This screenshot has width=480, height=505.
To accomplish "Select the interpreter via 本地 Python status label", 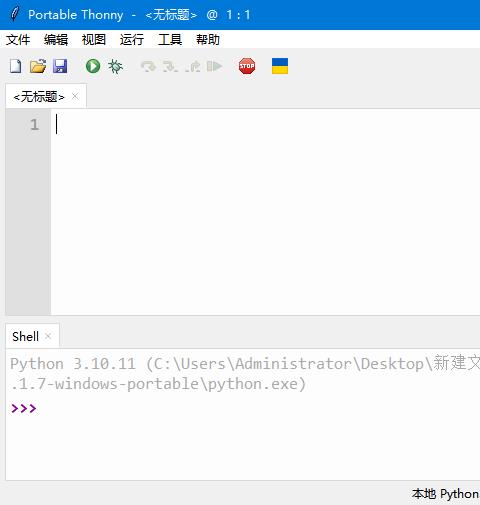I will (445, 494).
